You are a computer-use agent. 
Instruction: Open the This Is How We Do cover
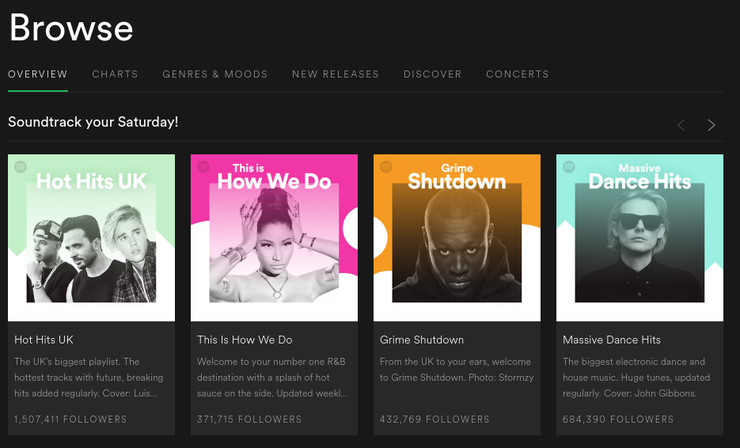(274, 238)
